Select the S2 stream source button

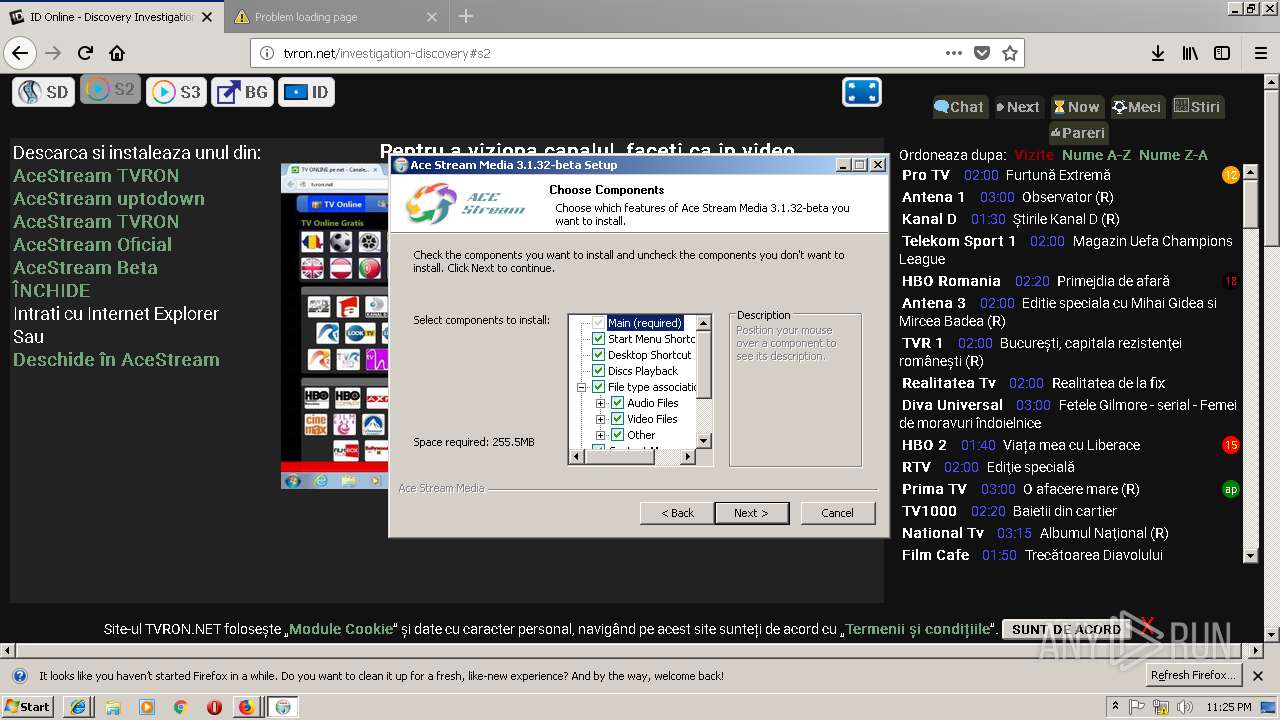pos(110,90)
